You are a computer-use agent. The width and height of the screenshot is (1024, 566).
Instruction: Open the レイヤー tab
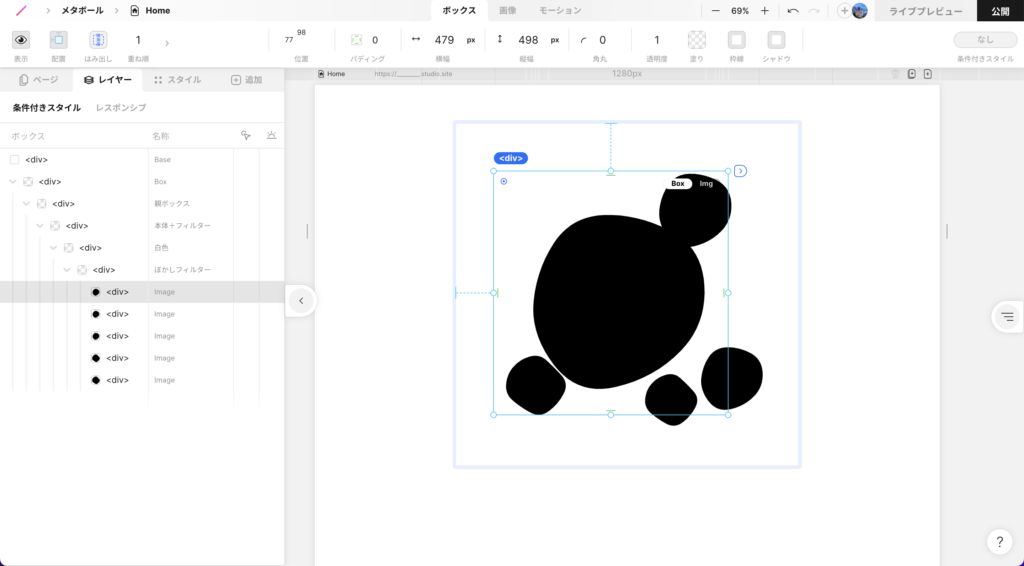coord(108,80)
